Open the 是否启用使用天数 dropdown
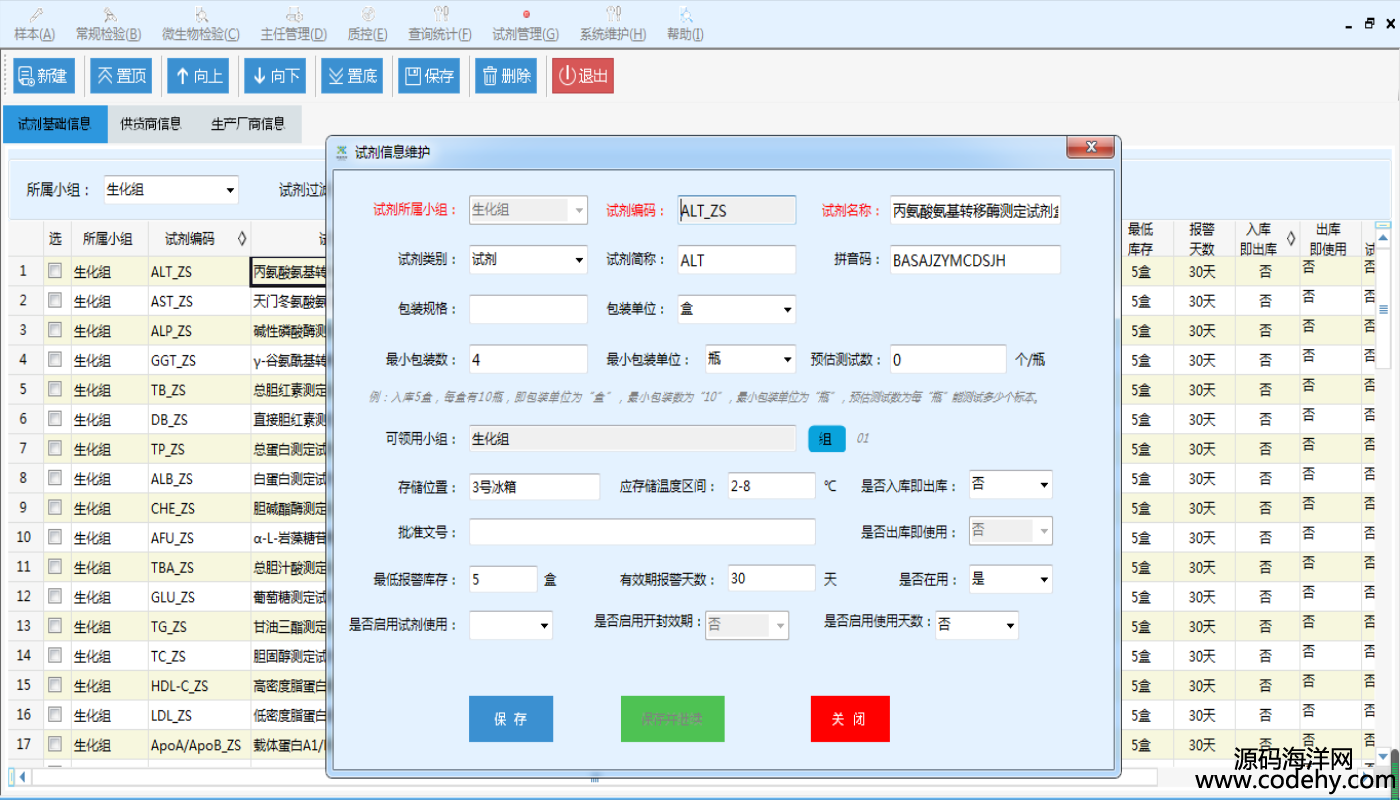Screen dimensions: 1400x800 tap(977, 625)
